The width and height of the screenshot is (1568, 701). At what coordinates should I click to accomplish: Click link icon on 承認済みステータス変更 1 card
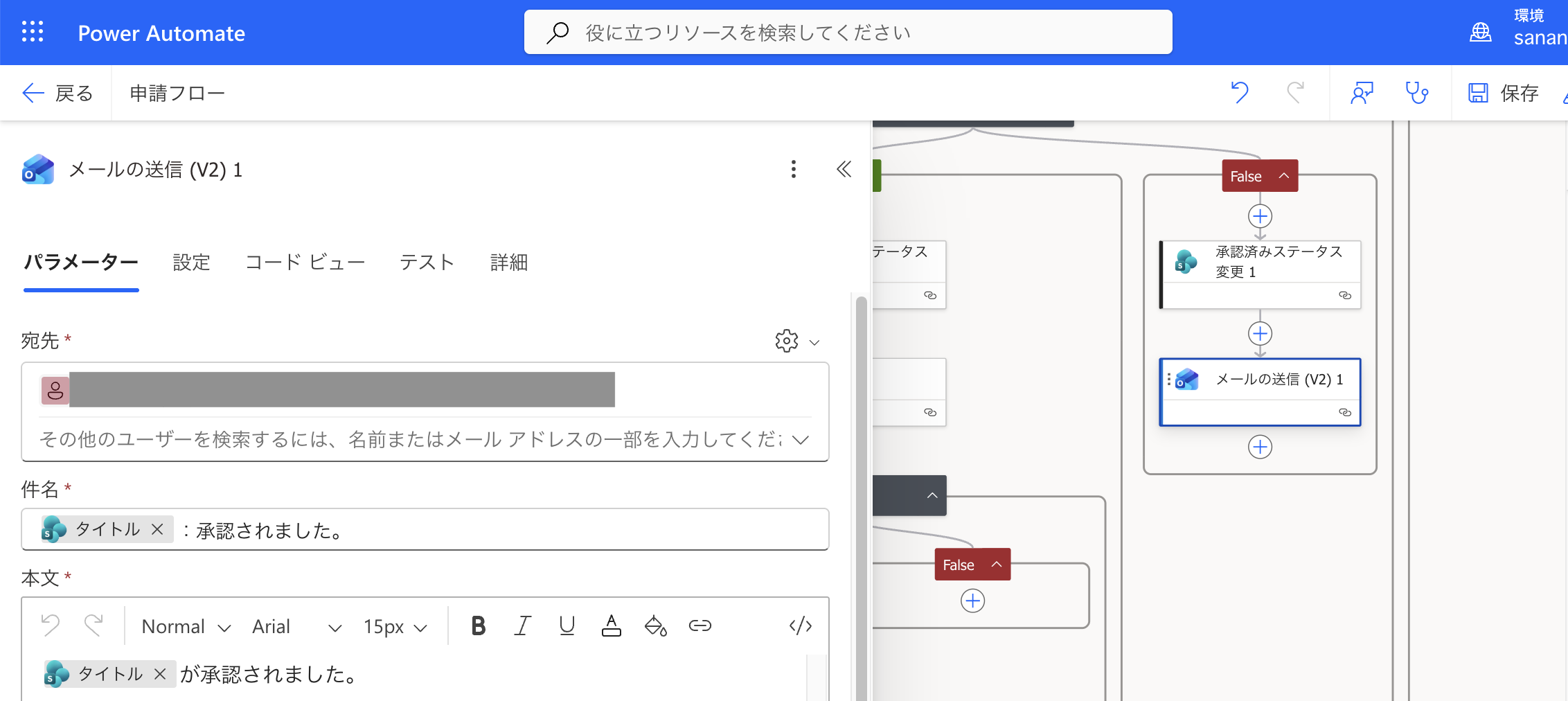coord(1345,295)
